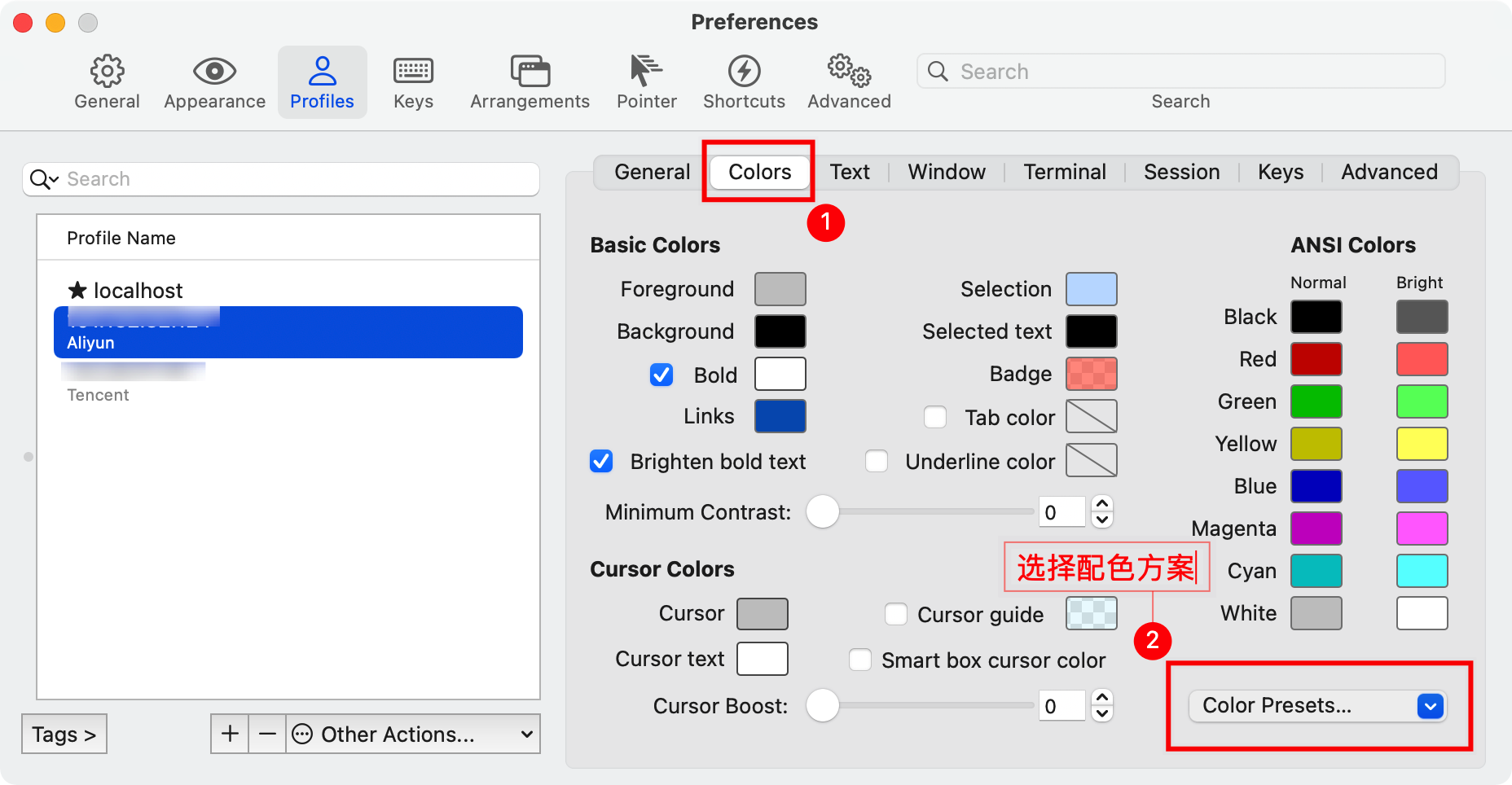
Task: Click the preferences Search field
Action: [x=1181, y=72]
